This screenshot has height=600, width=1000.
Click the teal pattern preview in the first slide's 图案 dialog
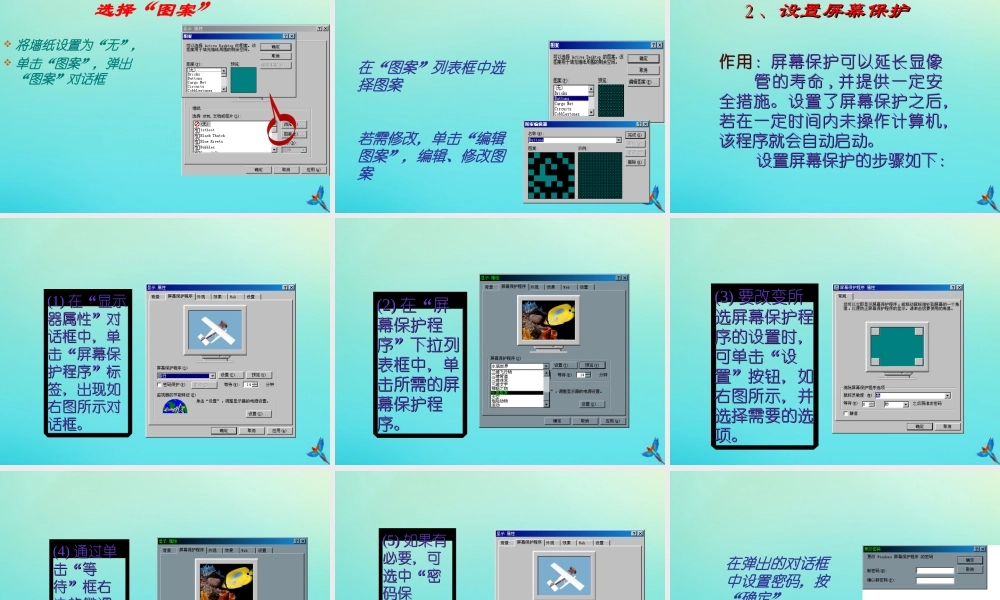coord(243,79)
